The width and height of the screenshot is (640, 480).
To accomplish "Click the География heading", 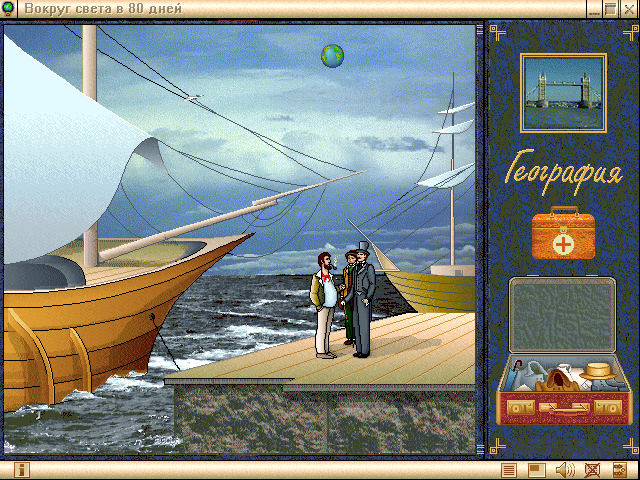I will click(563, 172).
